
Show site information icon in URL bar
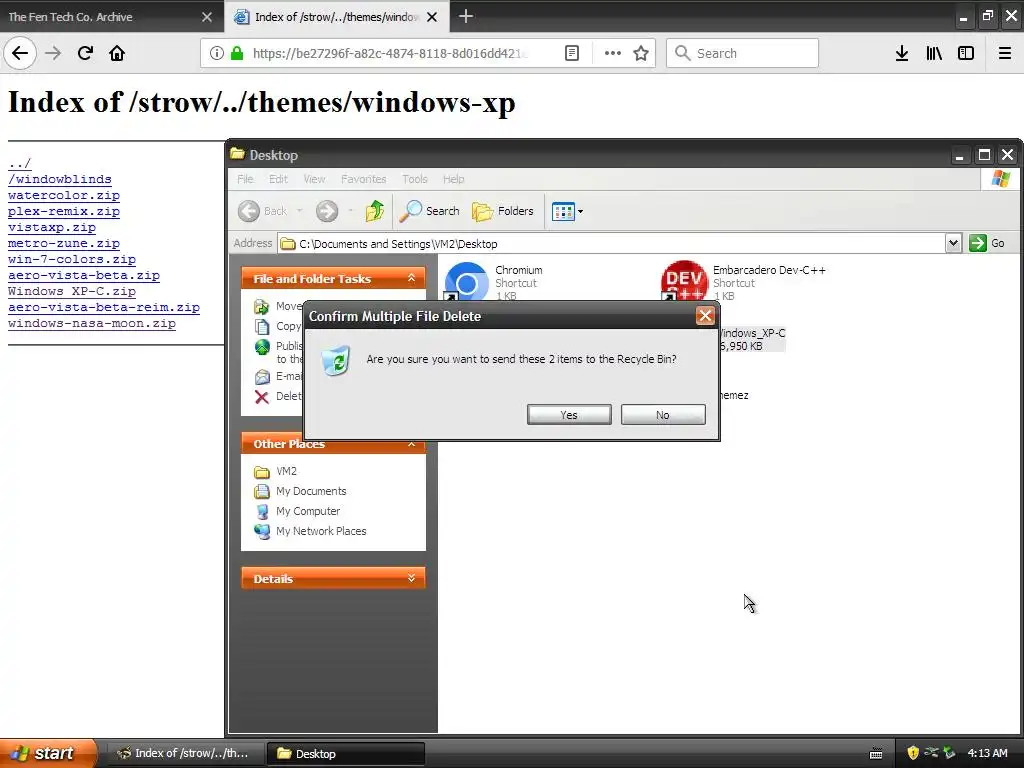coord(216,53)
